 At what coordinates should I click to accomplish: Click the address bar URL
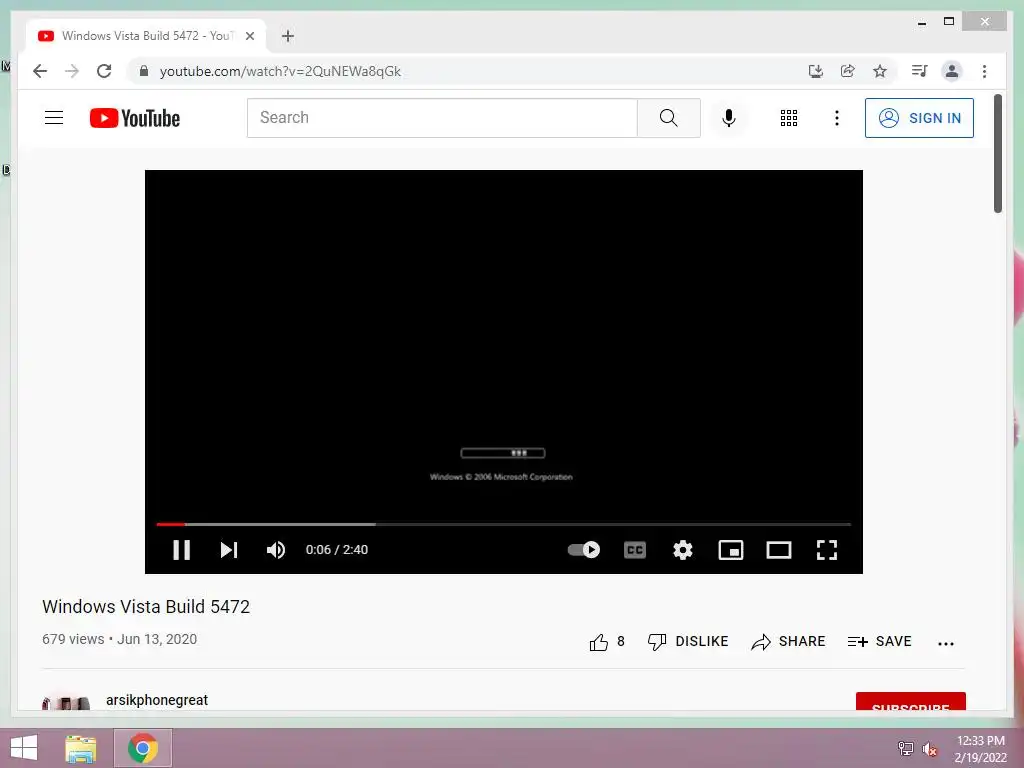pyautogui.click(x=280, y=71)
